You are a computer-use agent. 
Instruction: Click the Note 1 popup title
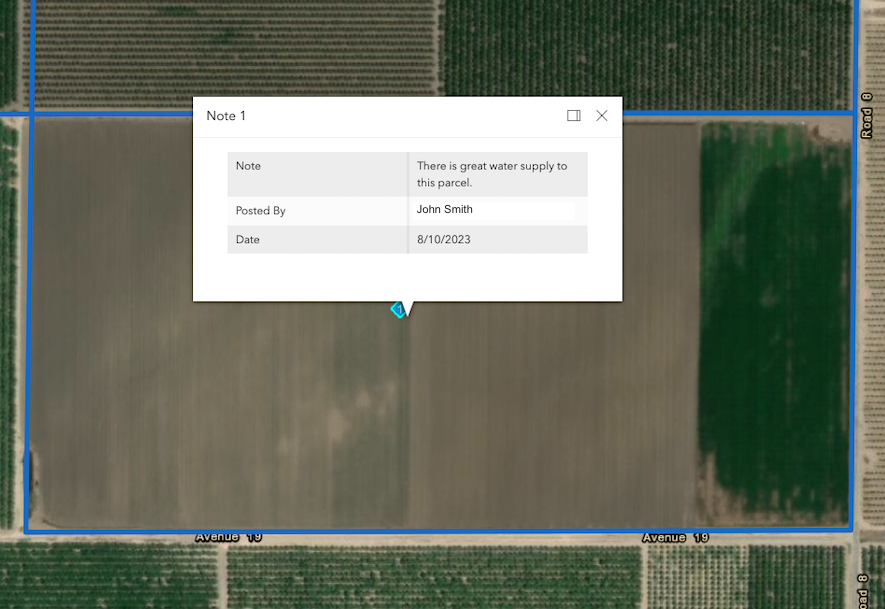coord(226,116)
